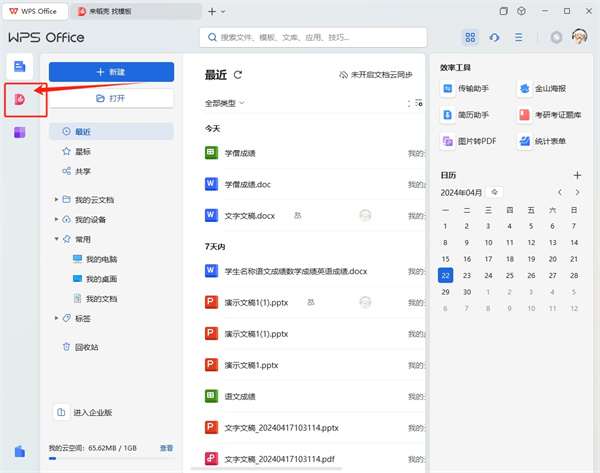Open the three-line menu icon in header
Viewport: 600px width, 473px height.
[x=518, y=38]
